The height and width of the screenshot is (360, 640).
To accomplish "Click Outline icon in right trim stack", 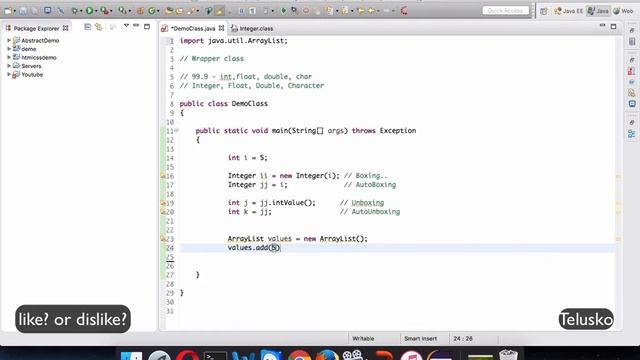I will (632, 134).
